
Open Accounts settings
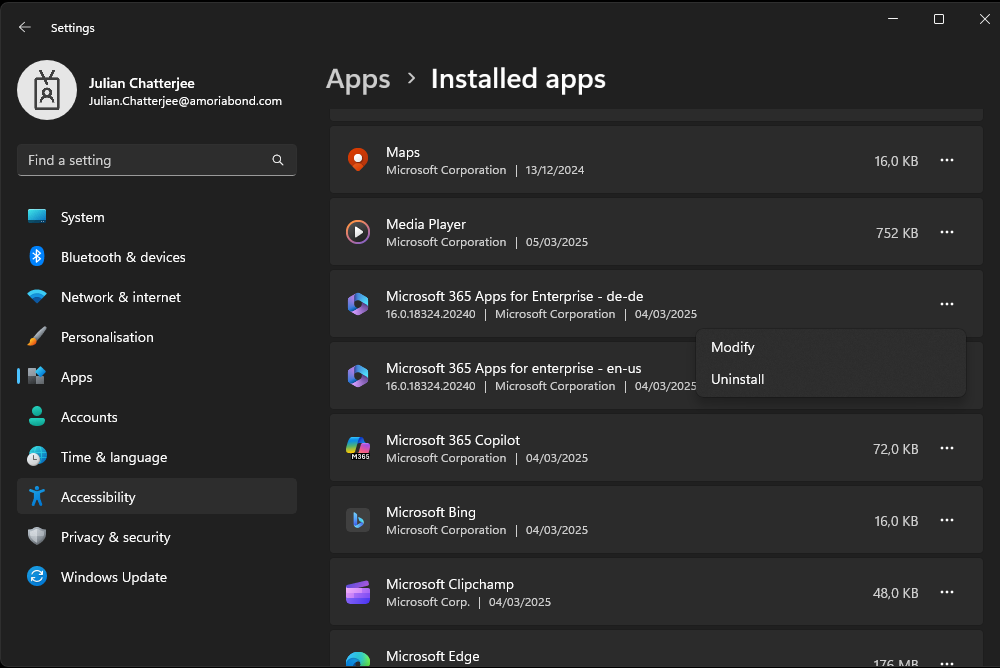pos(157,417)
